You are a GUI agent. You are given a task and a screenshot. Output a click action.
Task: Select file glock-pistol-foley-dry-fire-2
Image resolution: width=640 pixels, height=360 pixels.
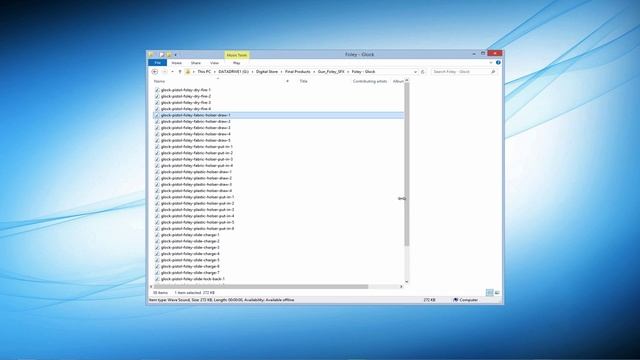coord(186,96)
